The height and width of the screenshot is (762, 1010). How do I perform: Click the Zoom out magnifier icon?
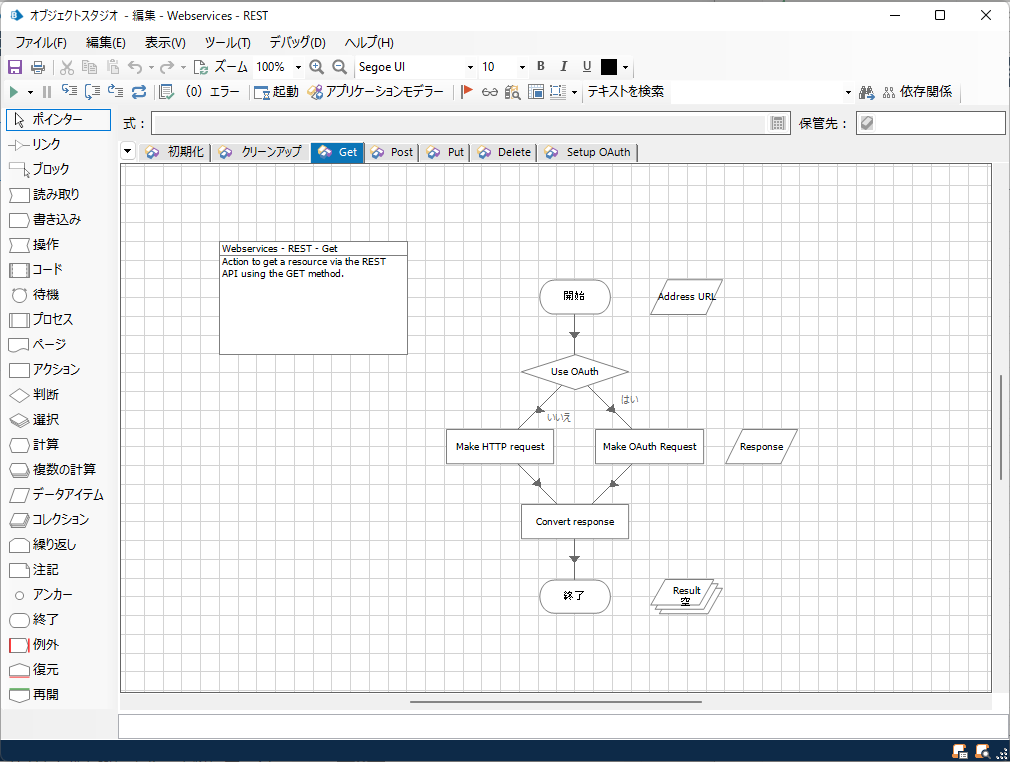pos(339,67)
